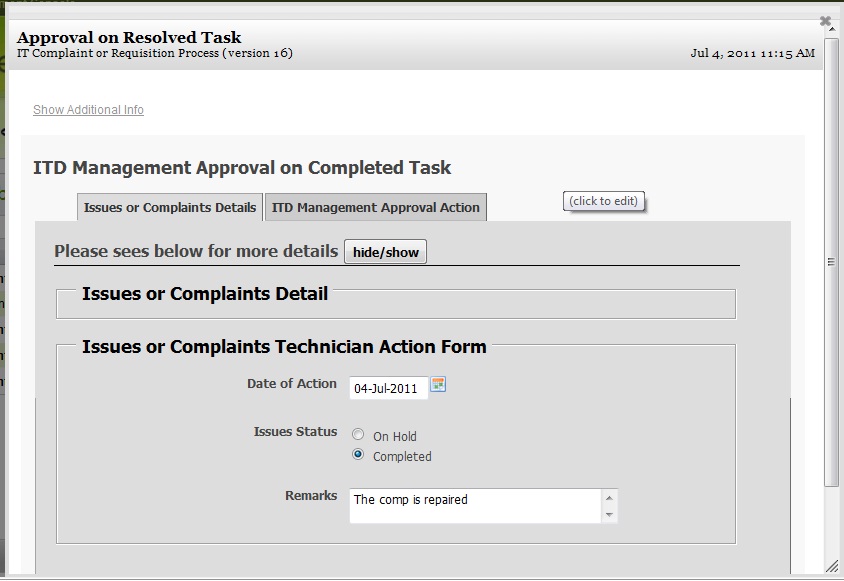Click the dialog's vertical scrollbar thumb
Image resolution: width=844 pixels, height=581 pixels.
point(831,262)
